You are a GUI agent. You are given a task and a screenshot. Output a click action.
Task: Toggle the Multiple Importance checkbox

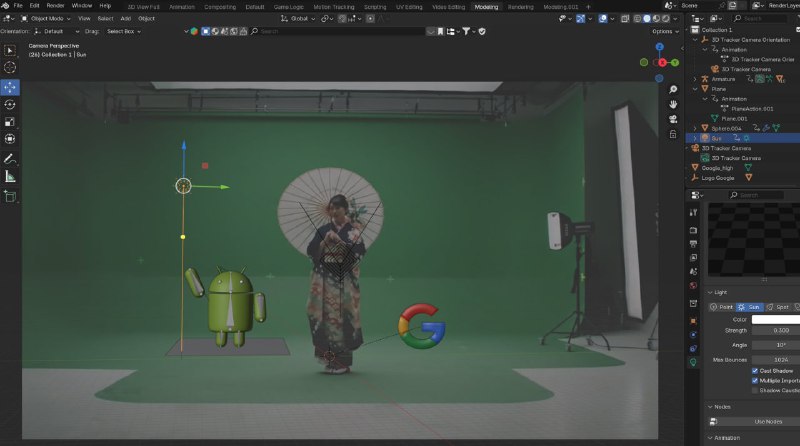755,381
